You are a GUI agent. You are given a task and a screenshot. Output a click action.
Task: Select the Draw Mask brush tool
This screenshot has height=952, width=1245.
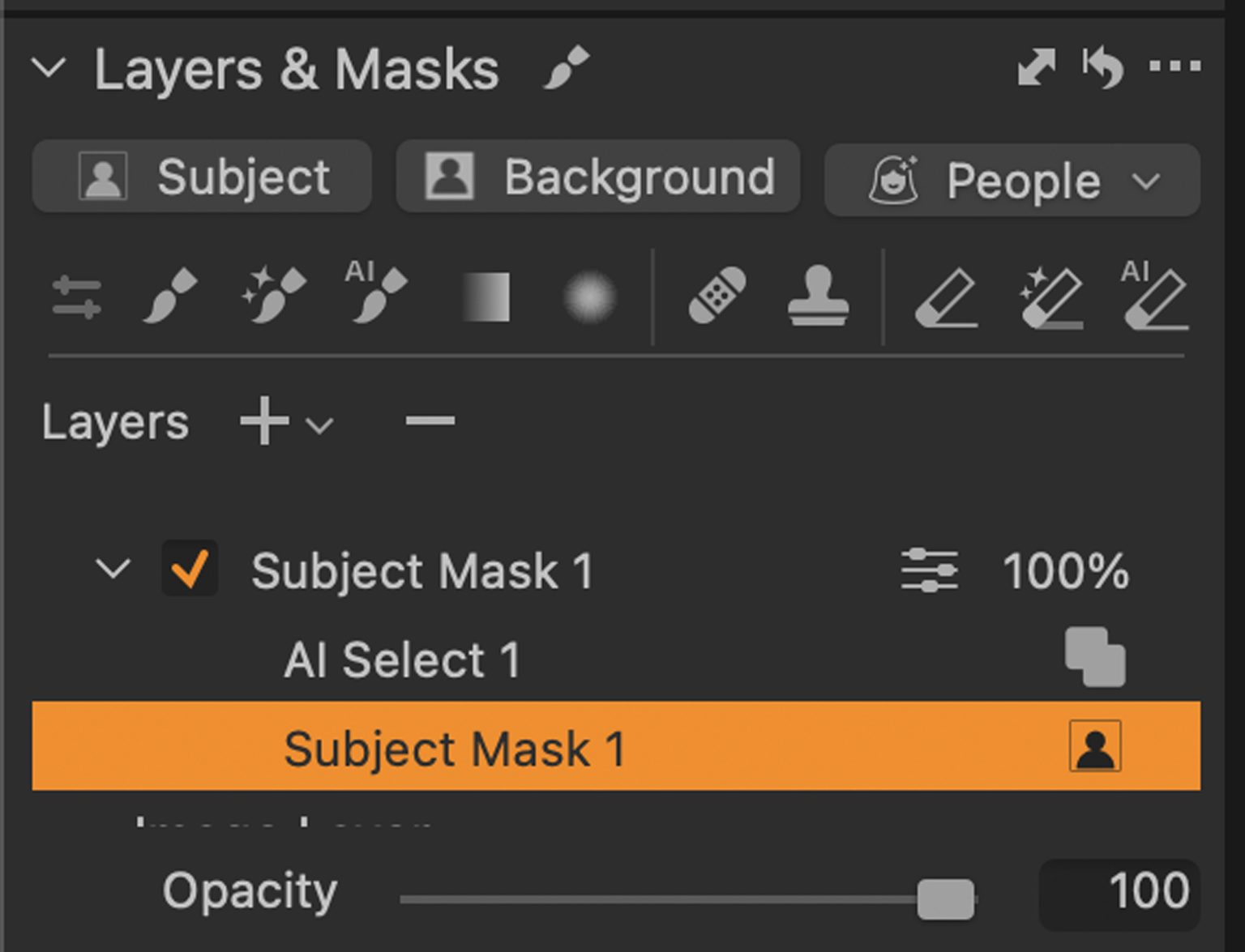point(170,297)
